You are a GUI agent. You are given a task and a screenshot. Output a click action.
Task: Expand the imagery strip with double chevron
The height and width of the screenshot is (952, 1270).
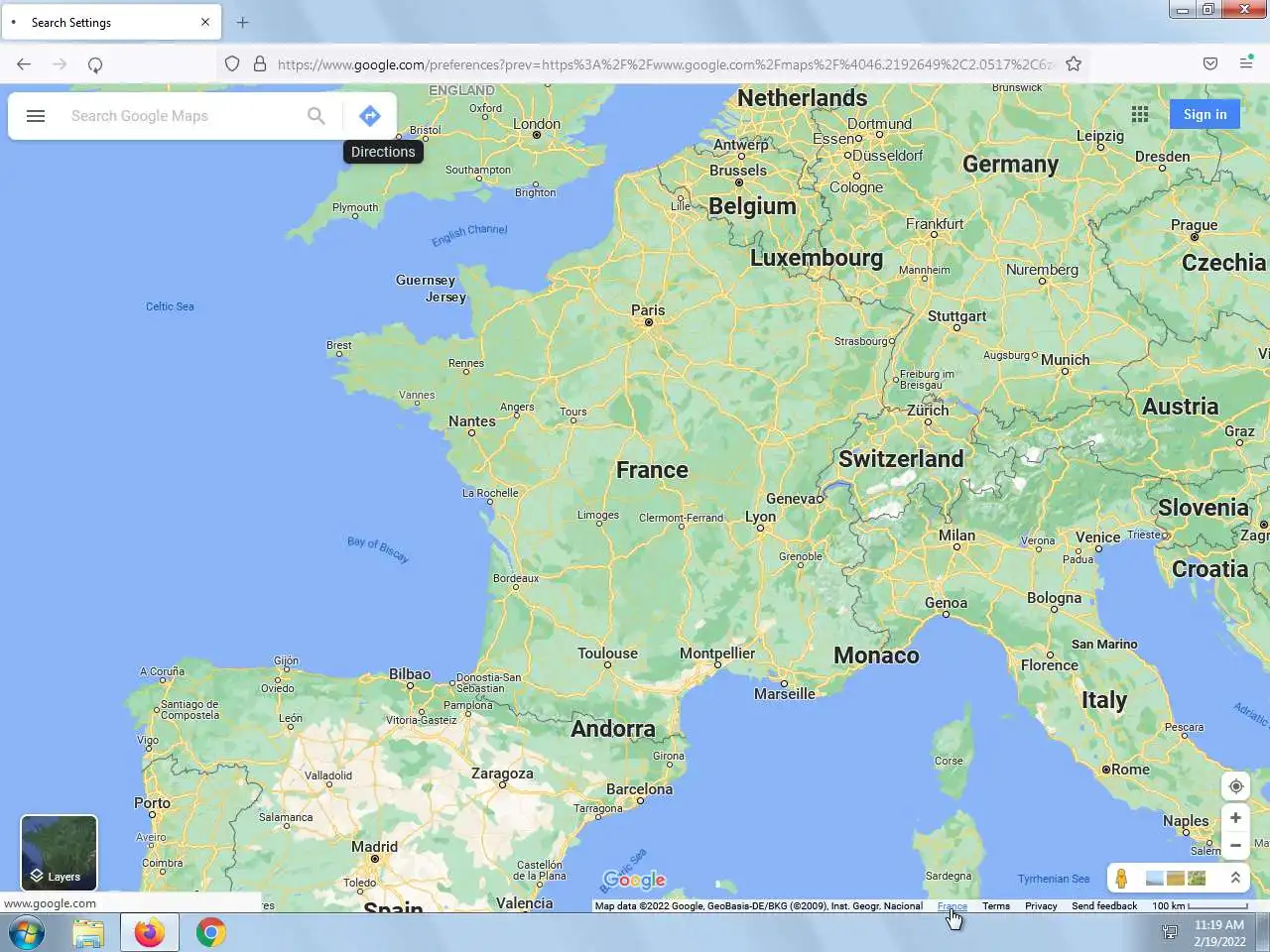click(1235, 878)
